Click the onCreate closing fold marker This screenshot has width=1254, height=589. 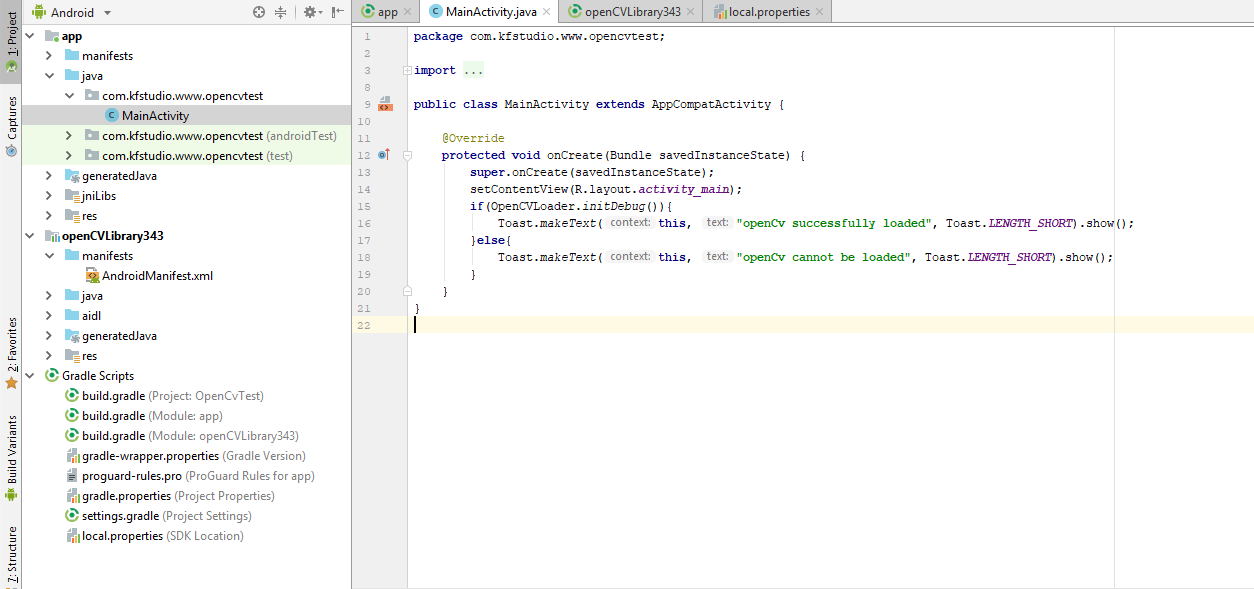[x=407, y=291]
